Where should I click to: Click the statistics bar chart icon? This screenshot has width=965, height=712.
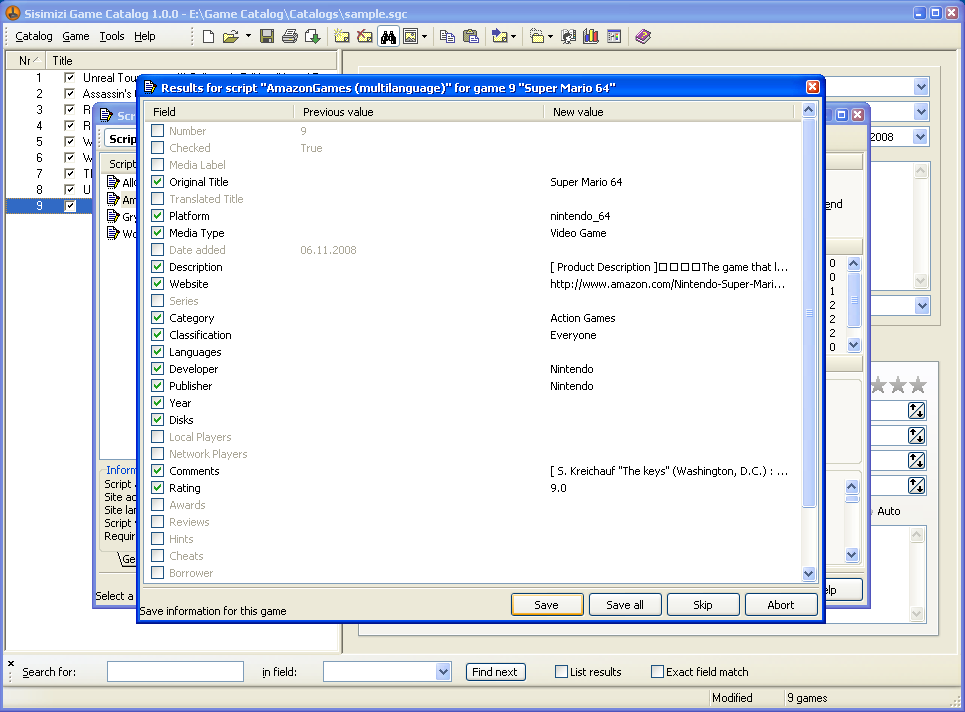pos(591,37)
